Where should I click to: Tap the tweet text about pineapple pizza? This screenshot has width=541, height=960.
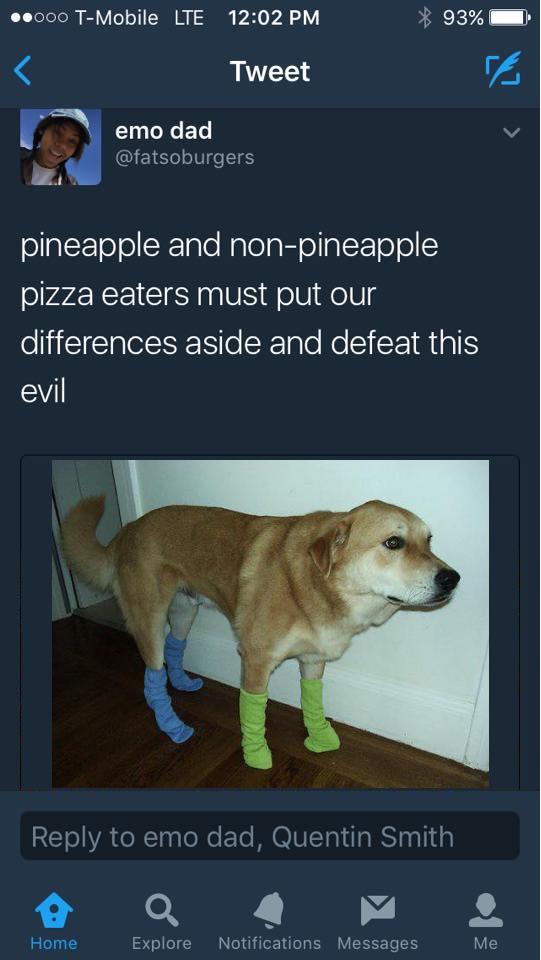coord(250,318)
